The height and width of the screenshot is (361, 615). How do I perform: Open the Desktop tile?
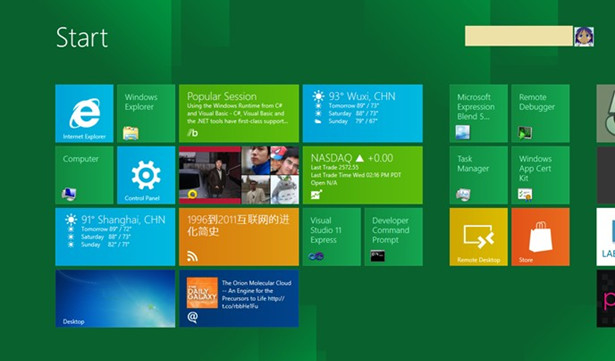(x=115, y=298)
